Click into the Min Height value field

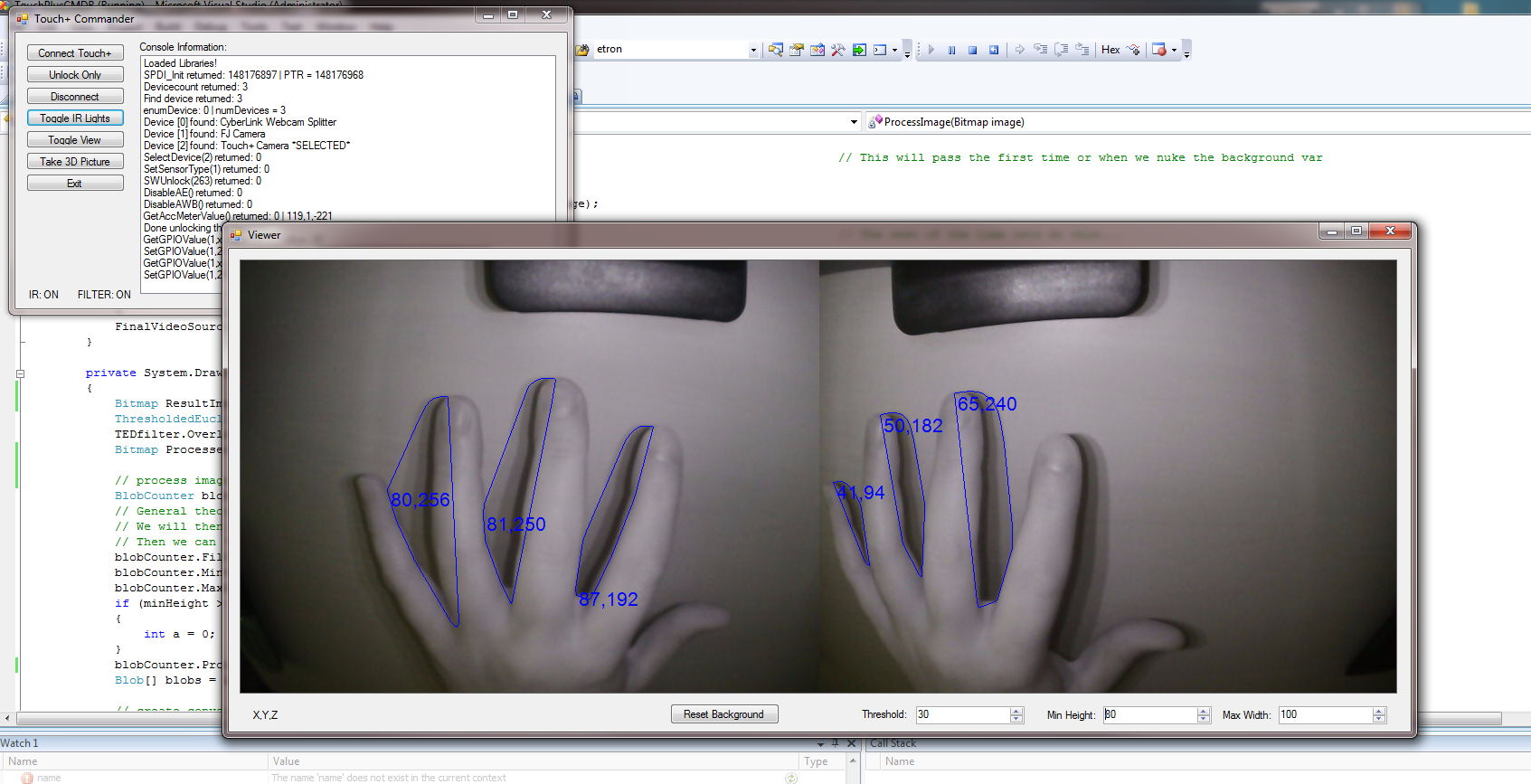[1149, 714]
